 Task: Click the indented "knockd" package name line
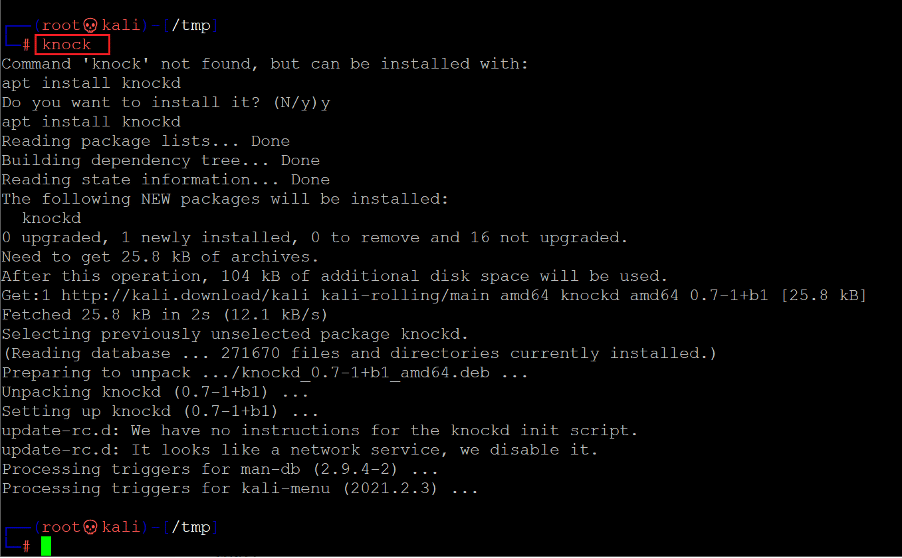click(51, 218)
